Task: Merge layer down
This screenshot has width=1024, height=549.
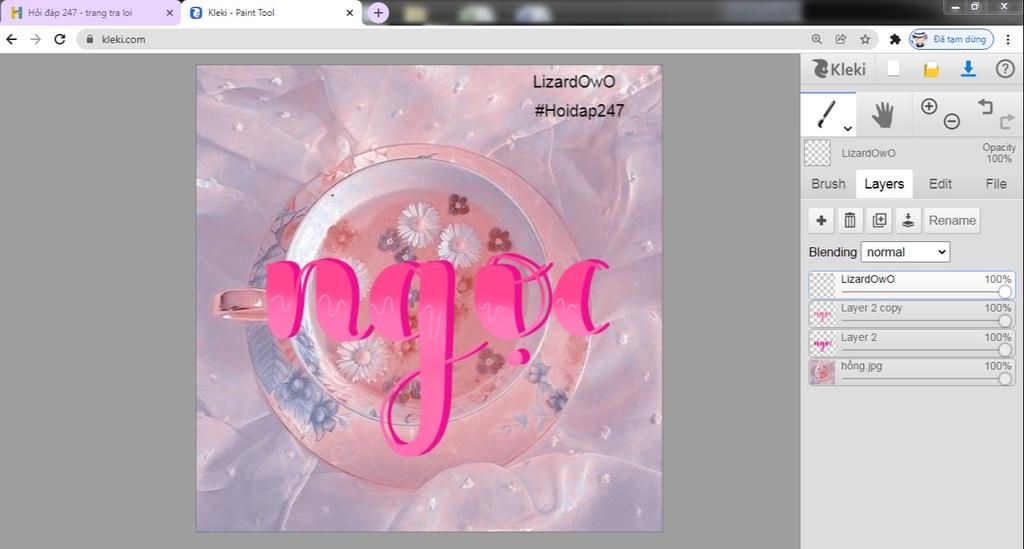Action: 908,221
